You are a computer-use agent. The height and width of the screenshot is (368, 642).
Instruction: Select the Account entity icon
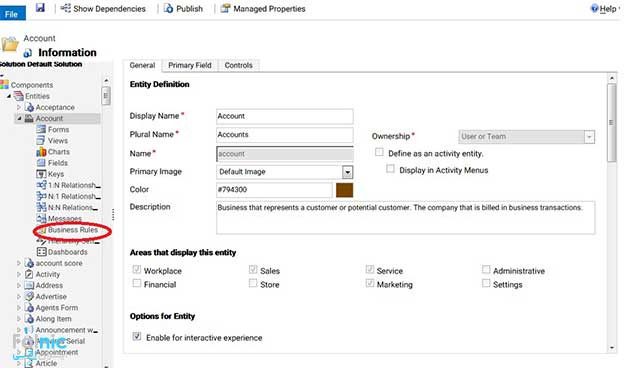coord(29,118)
